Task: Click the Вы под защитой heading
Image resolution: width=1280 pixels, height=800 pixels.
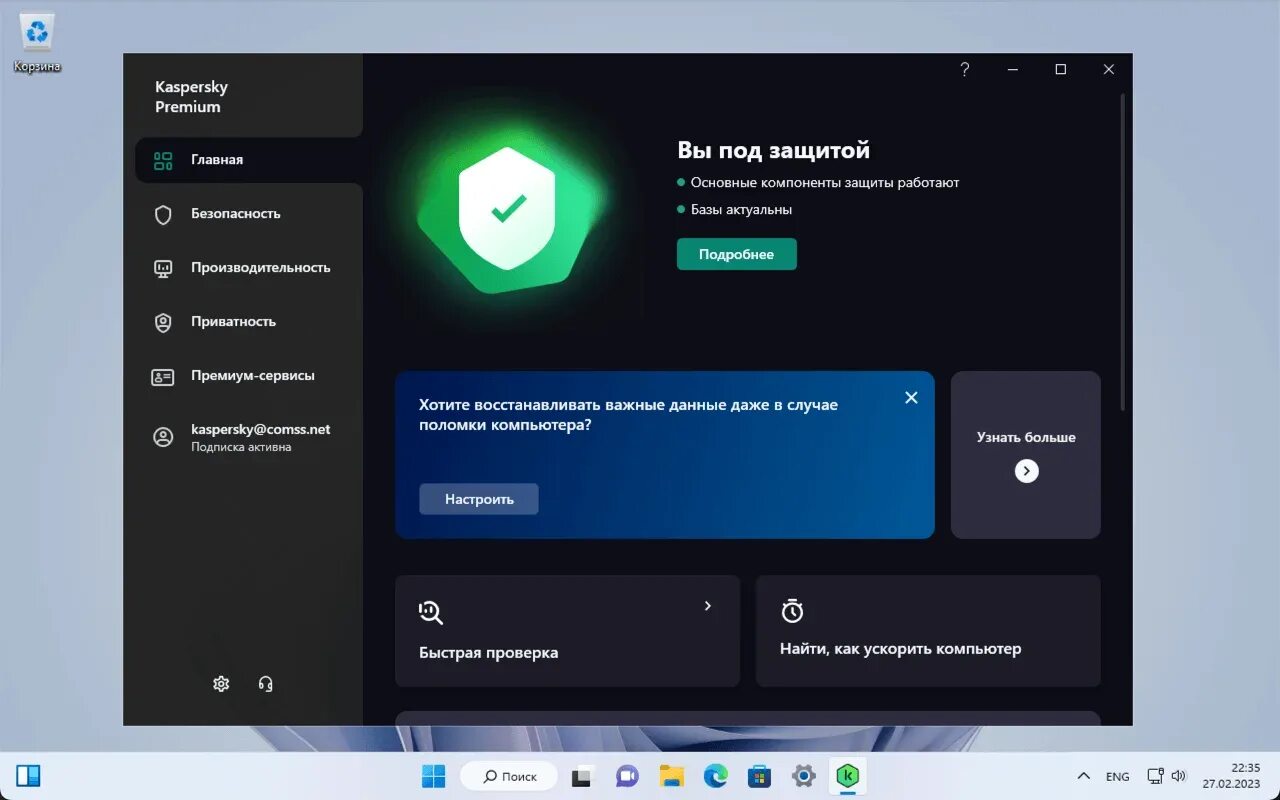Action: [774, 150]
